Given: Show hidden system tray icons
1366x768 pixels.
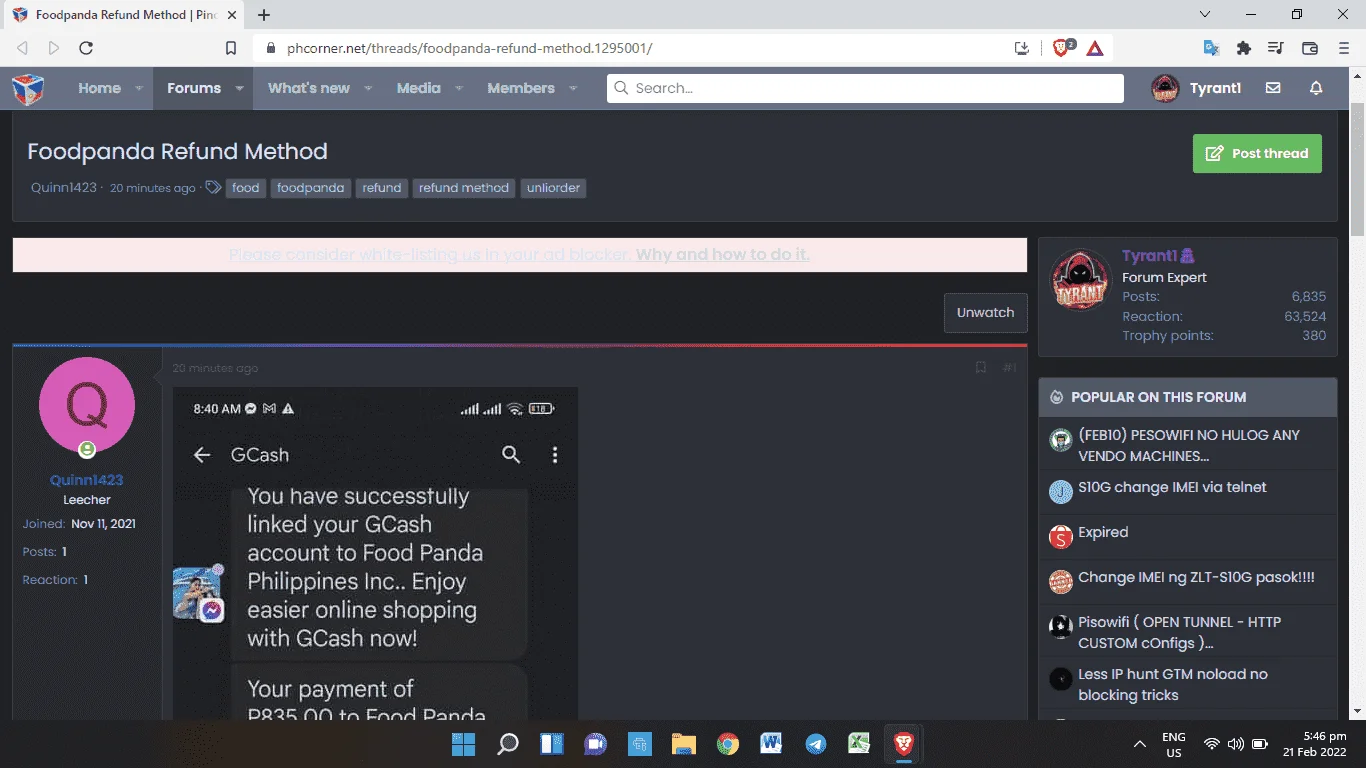Looking at the screenshot, I should click(1139, 744).
